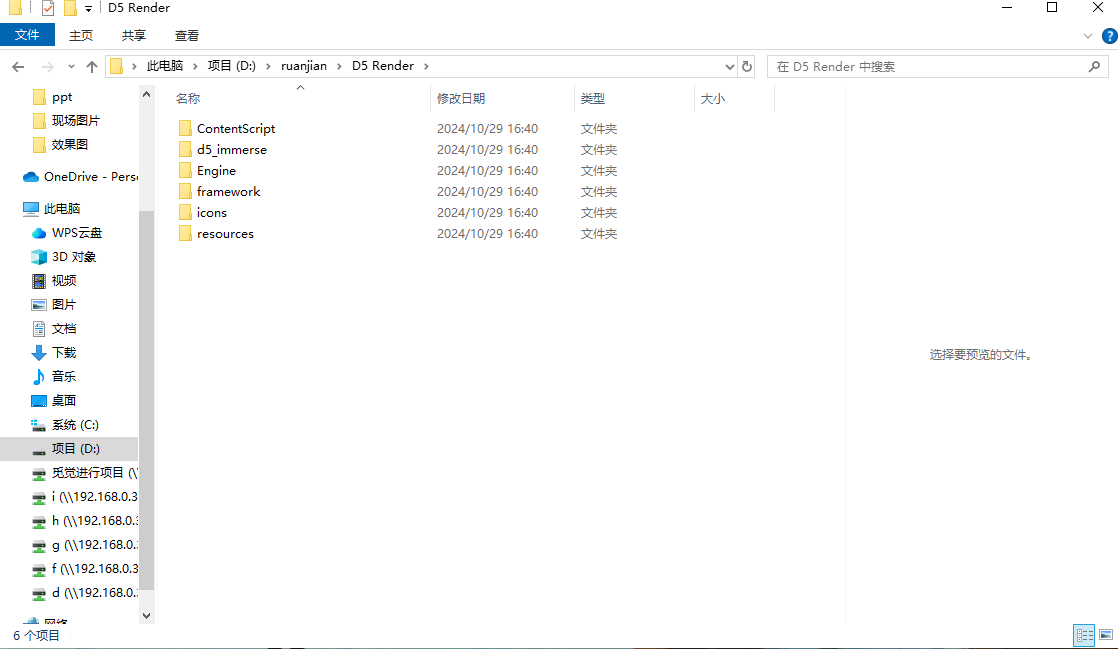Click the 桌面 desktop icon in sidebar
Viewport: 1118px width, 649px height.
(39, 401)
